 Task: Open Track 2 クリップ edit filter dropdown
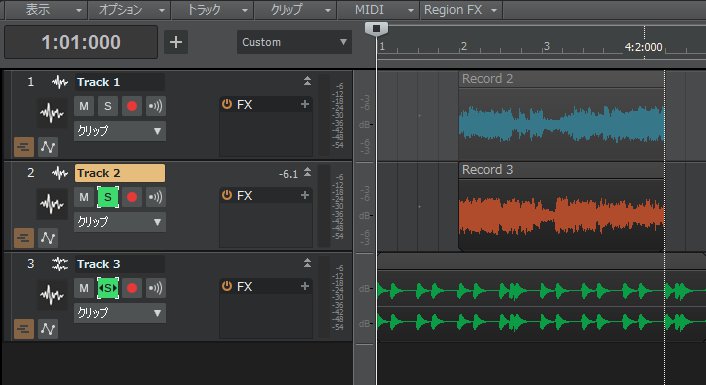click(120, 222)
